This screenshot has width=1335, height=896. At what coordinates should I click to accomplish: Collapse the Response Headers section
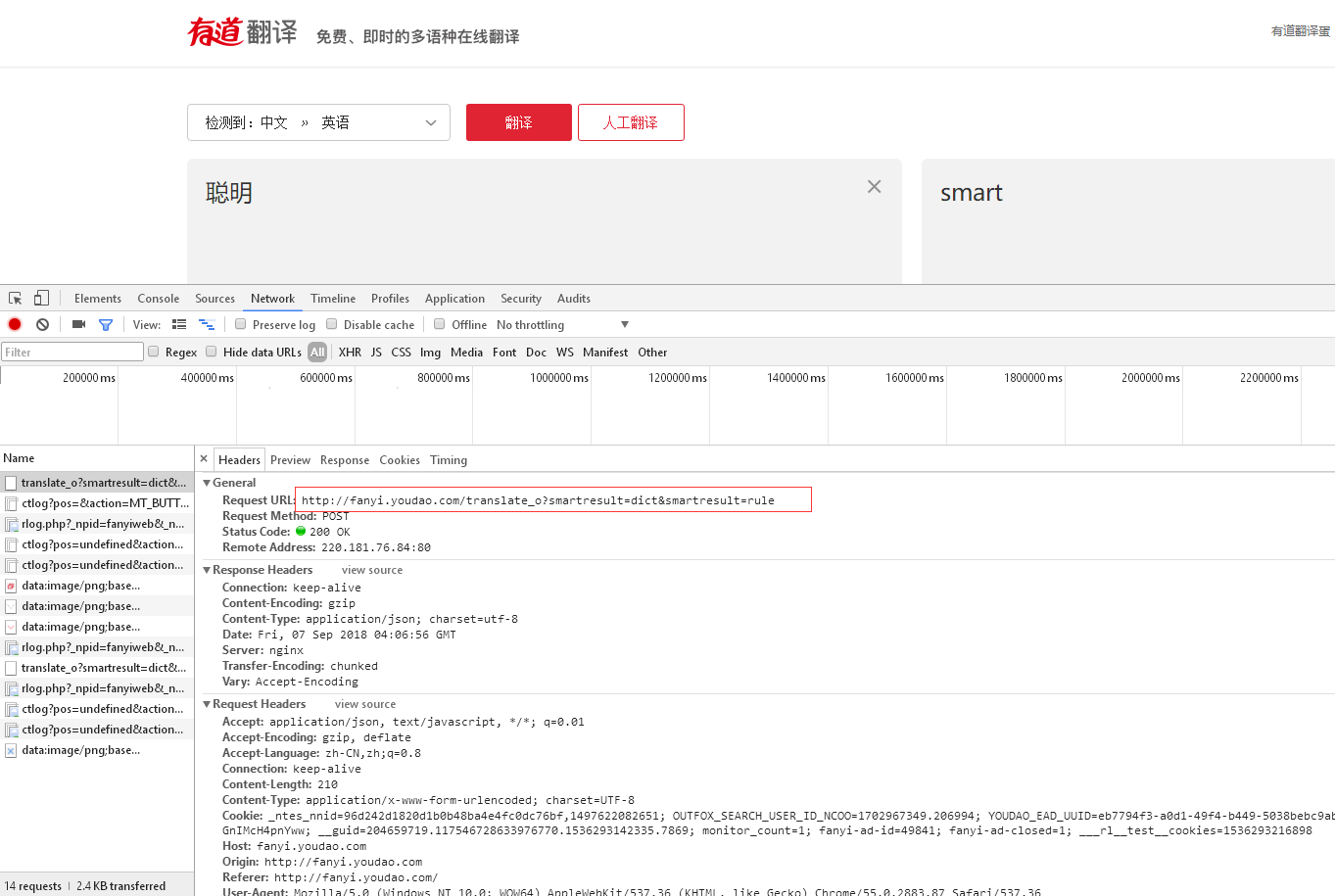tap(207, 570)
